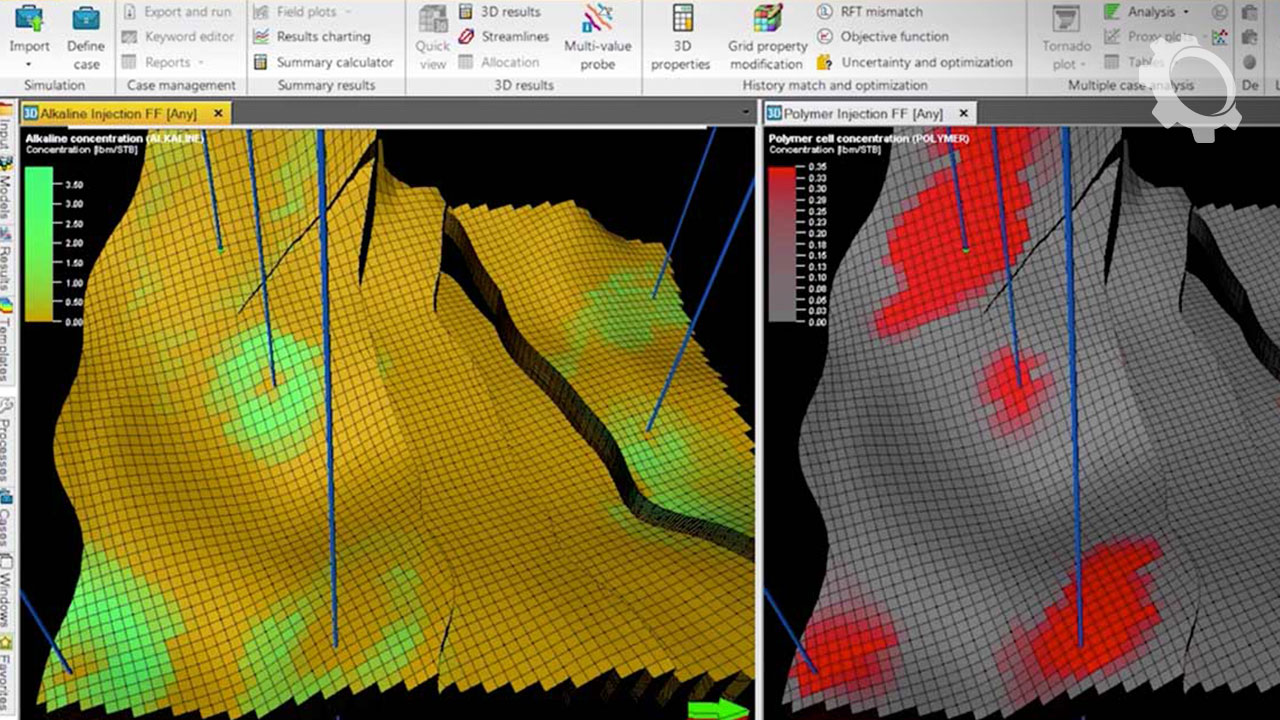
Task: Switch to Alkaline Injection FF tab
Action: tap(118, 114)
